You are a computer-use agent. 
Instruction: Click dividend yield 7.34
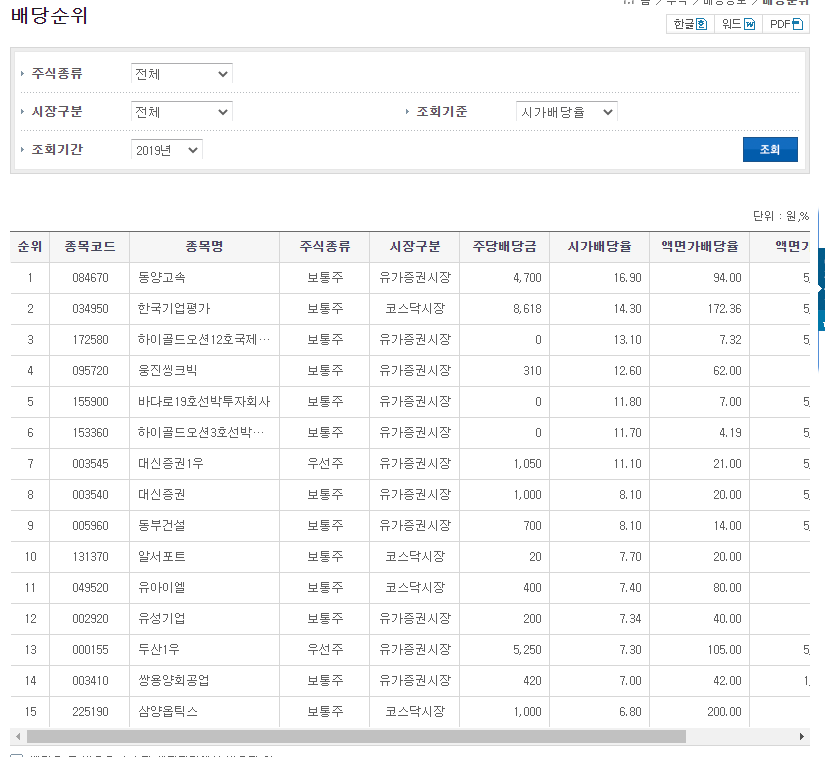[x=630, y=619]
